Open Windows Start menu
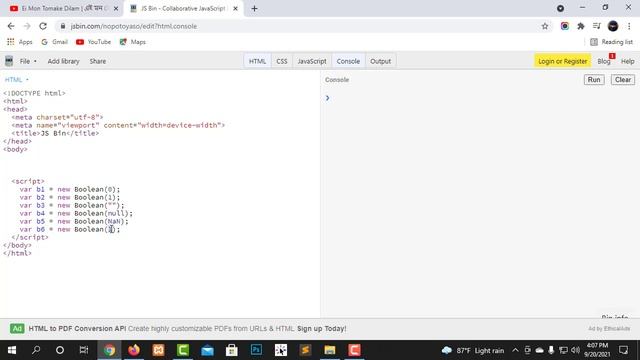The width and height of the screenshot is (640, 360). [x=12, y=350]
